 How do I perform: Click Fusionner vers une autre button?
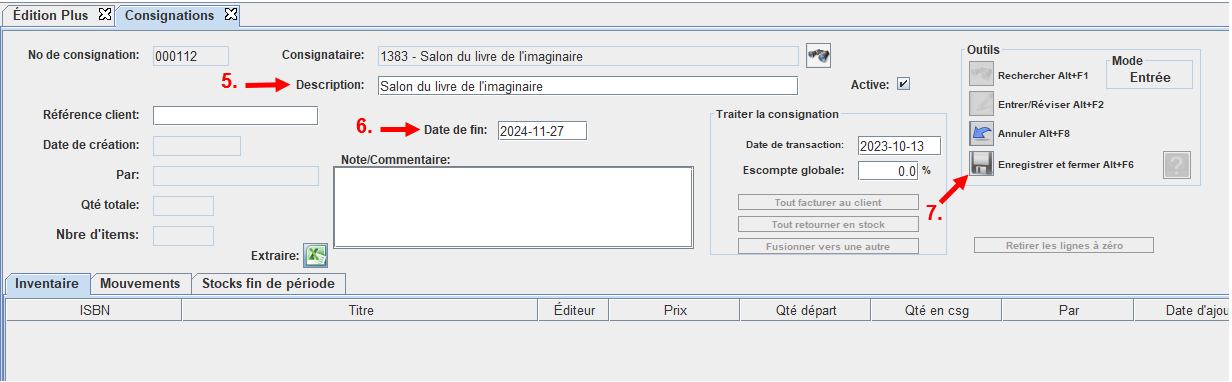(x=828, y=246)
